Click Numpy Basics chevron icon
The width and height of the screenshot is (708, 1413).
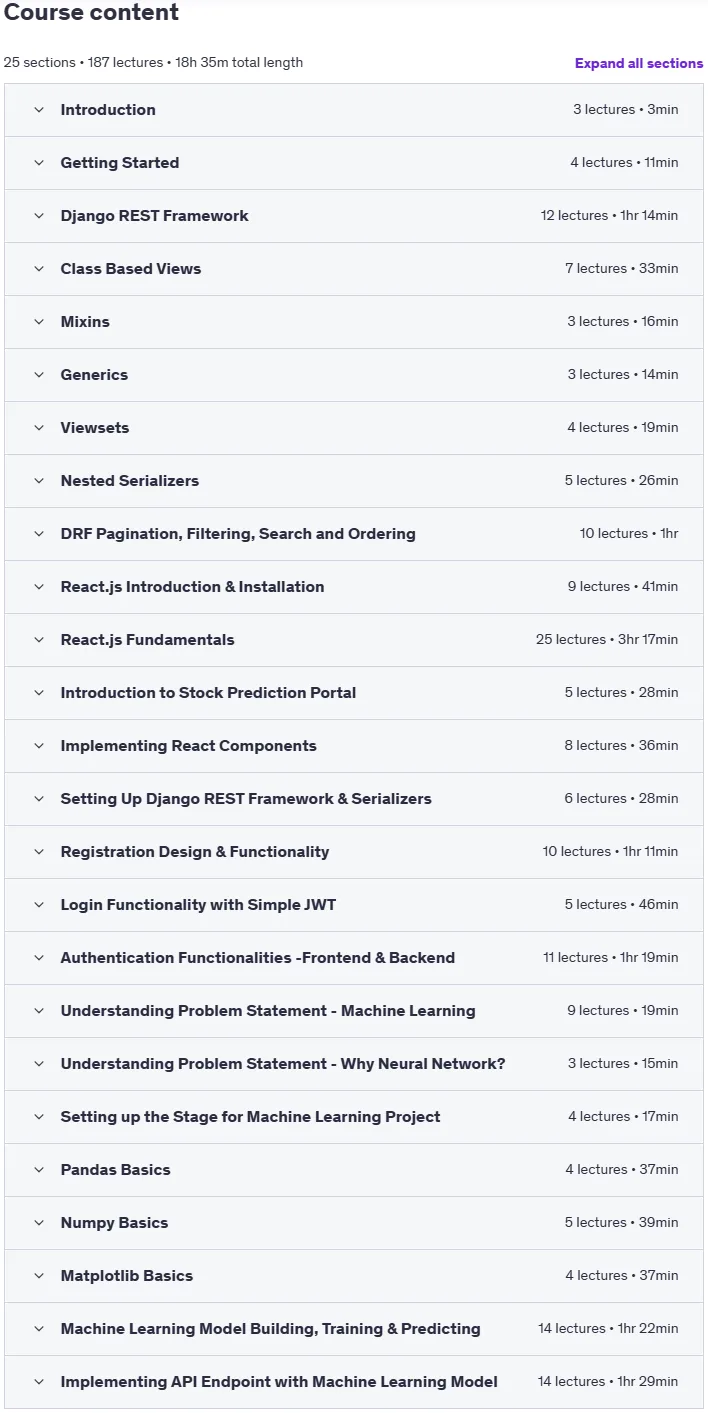point(39,1223)
